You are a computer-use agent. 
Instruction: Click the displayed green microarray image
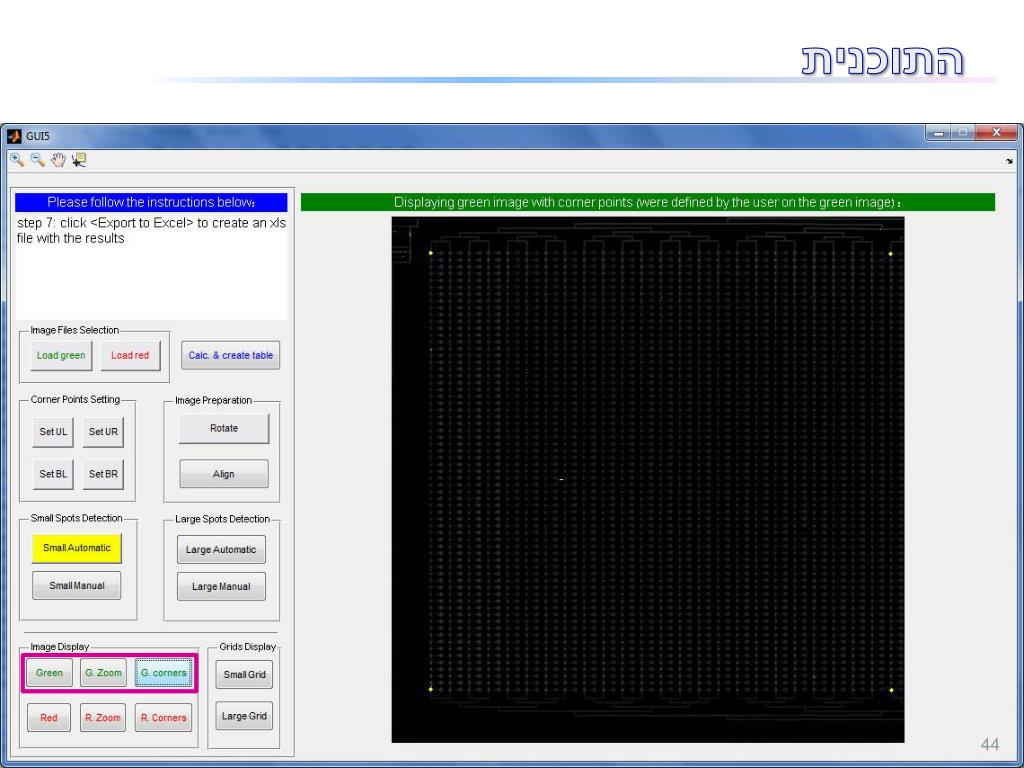(x=648, y=480)
